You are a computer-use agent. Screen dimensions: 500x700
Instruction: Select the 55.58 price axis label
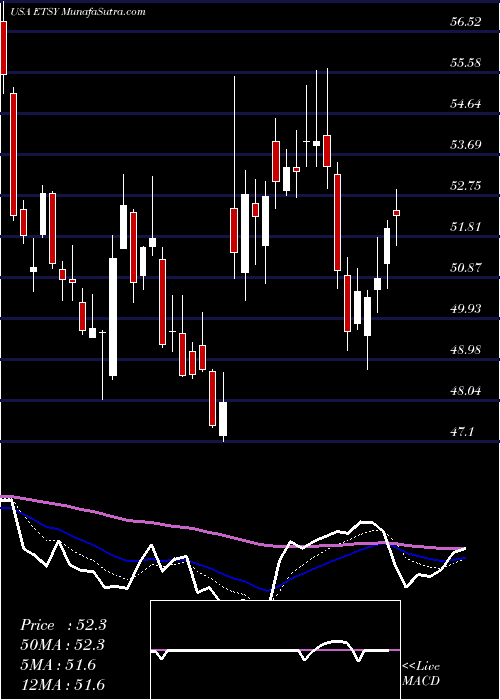[x=466, y=62]
